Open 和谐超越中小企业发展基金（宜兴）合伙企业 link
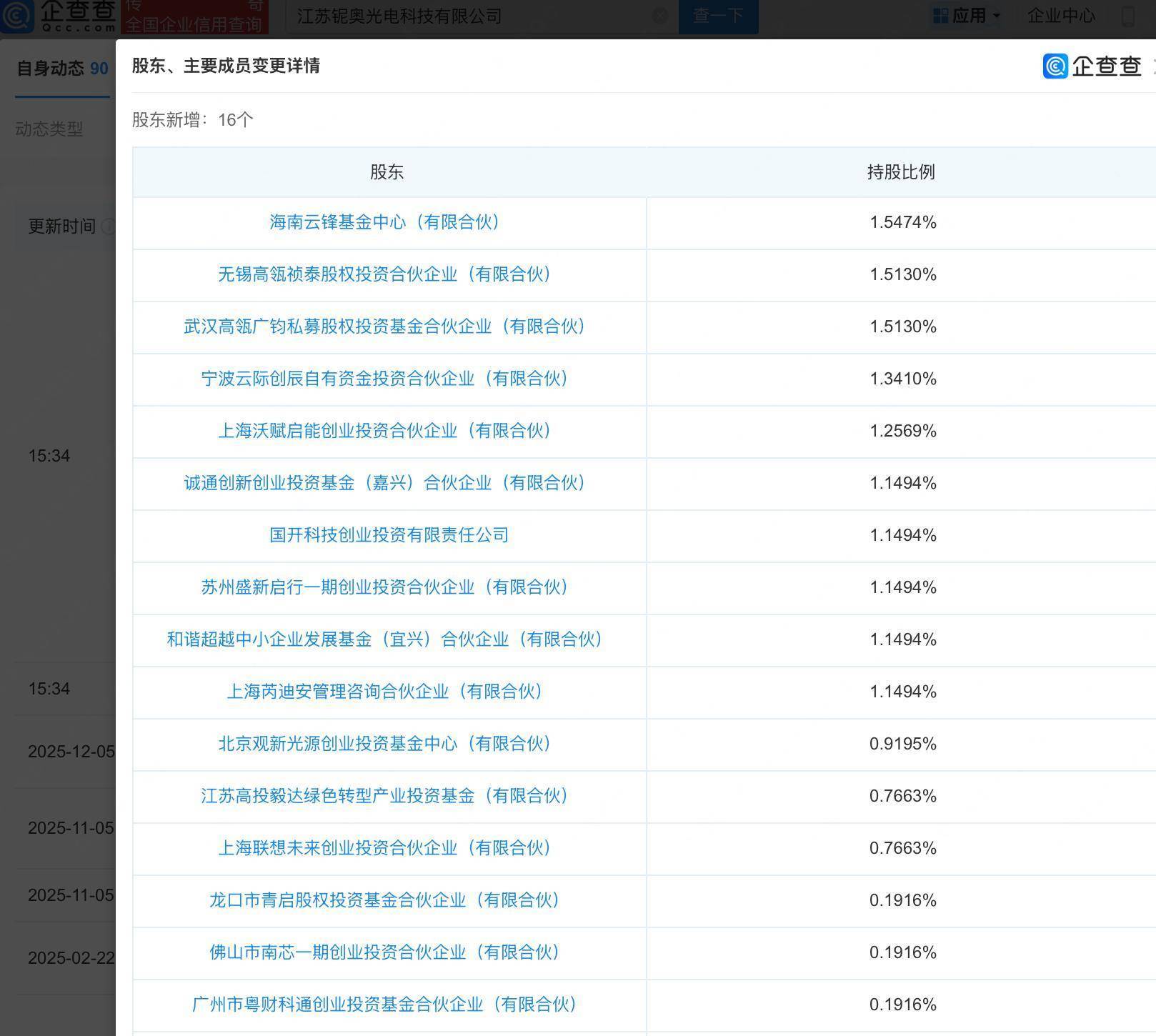 (387, 639)
